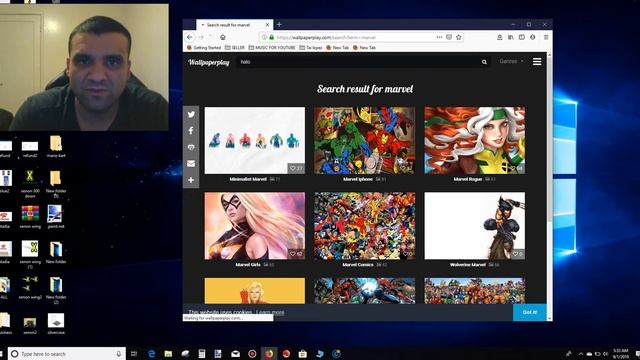Open the Mail taskbar icon
The image size is (640, 360).
pyautogui.click(x=236, y=354)
